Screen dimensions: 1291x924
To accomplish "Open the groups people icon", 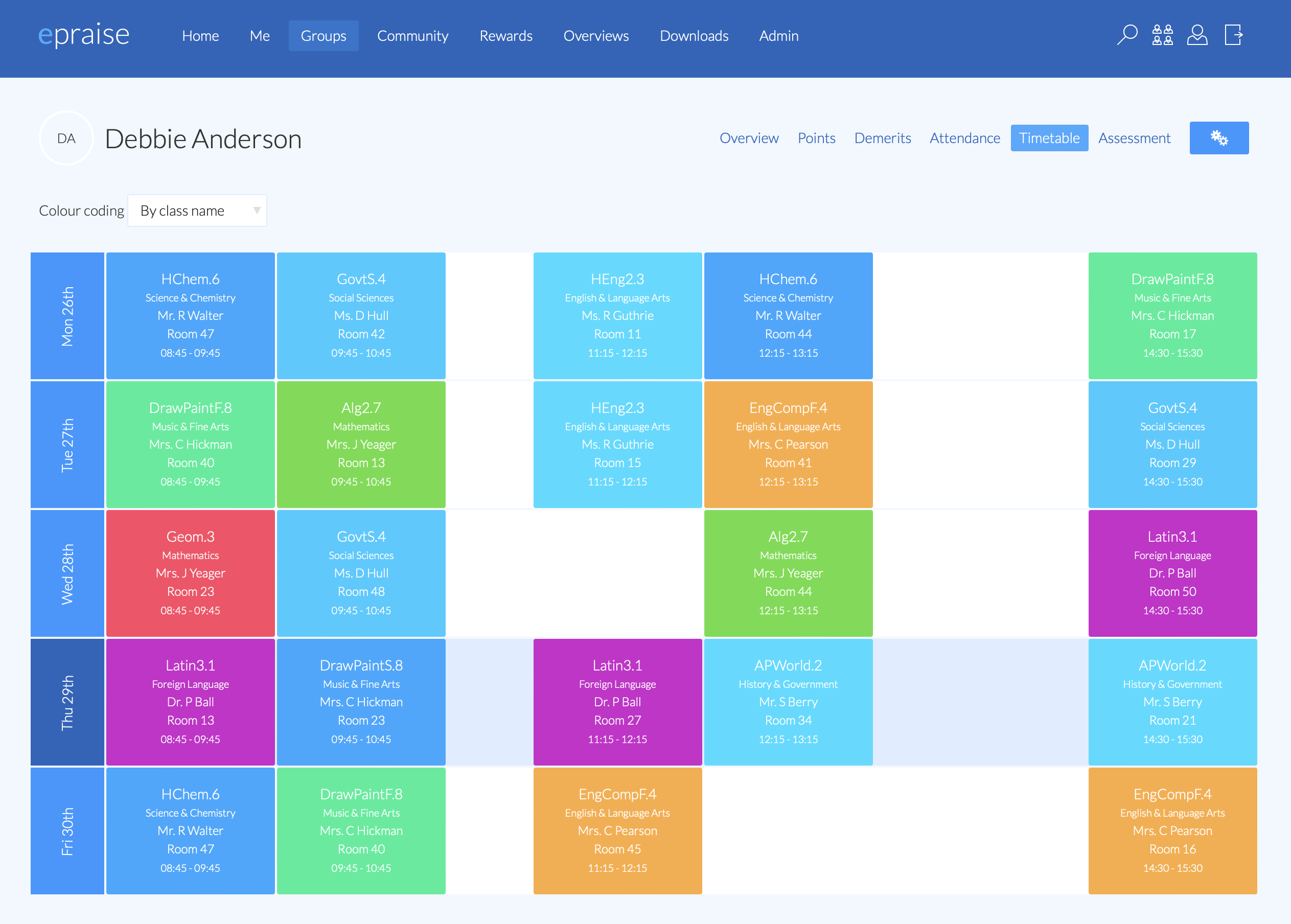I will click(x=1162, y=35).
